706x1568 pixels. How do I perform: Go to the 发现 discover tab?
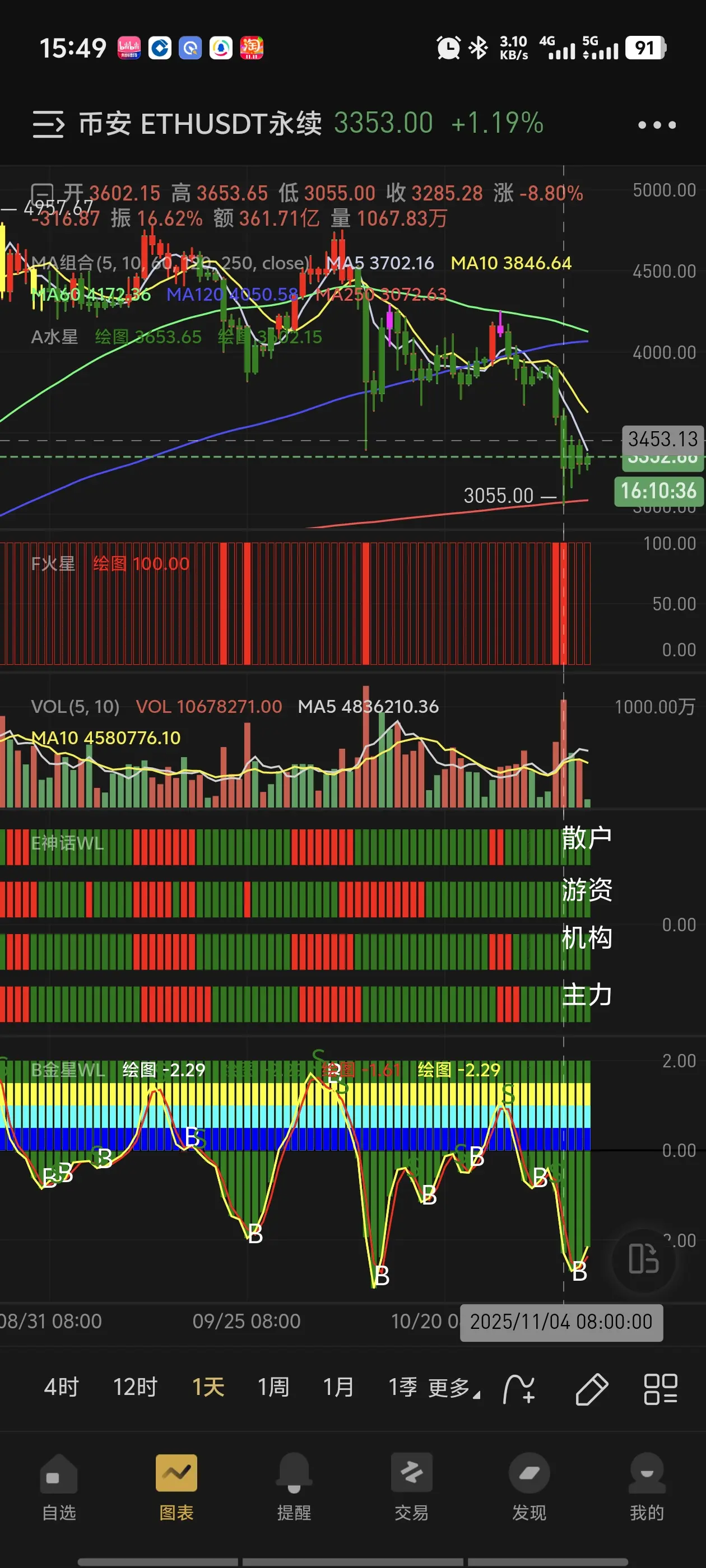click(x=529, y=1487)
